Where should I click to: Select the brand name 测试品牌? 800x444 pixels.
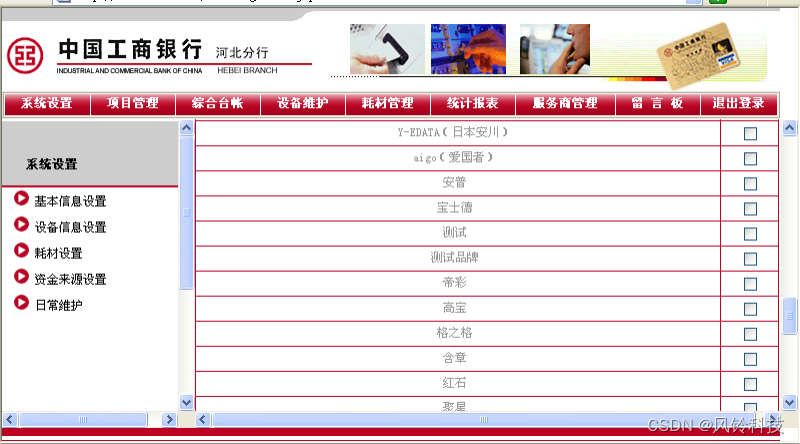point(454,257)
